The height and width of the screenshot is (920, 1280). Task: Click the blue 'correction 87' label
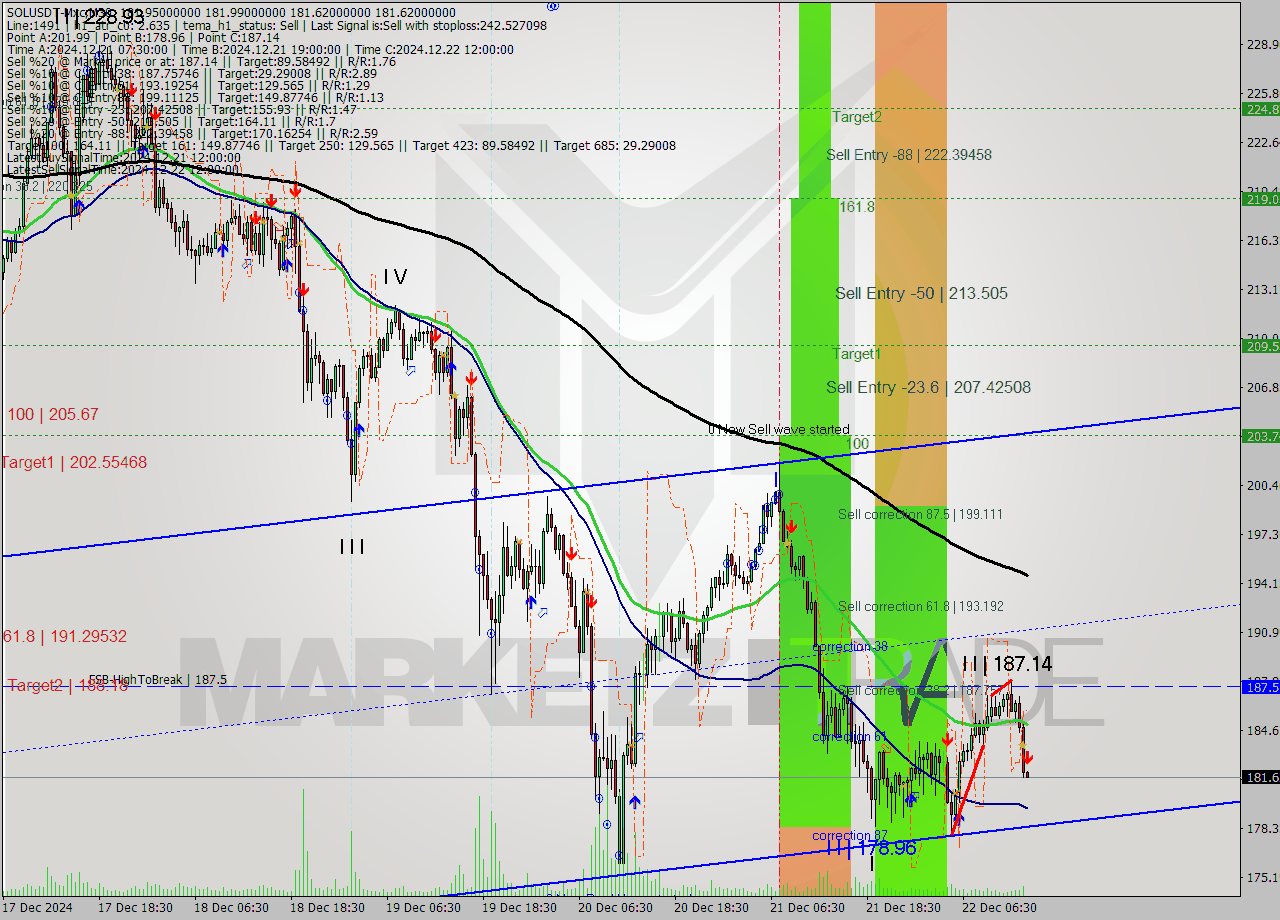849,836
